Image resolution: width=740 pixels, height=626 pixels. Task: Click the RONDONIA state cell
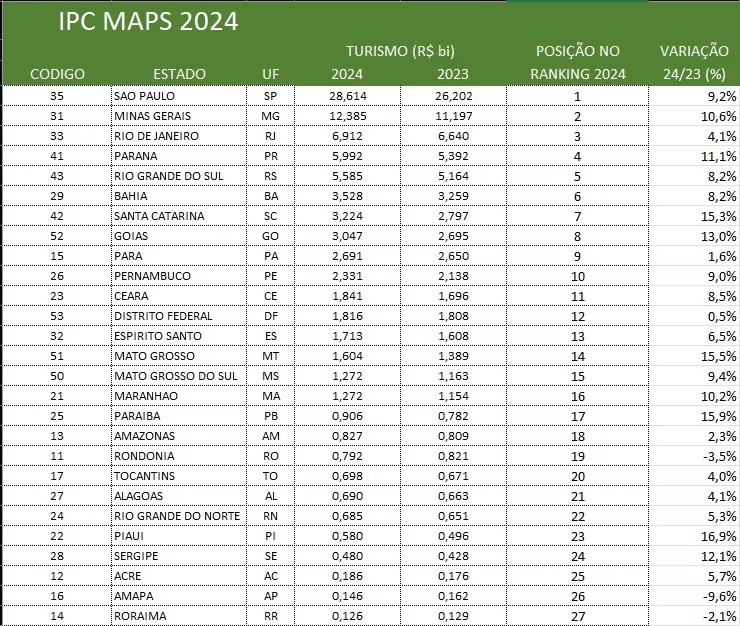(x=179, y=456)
